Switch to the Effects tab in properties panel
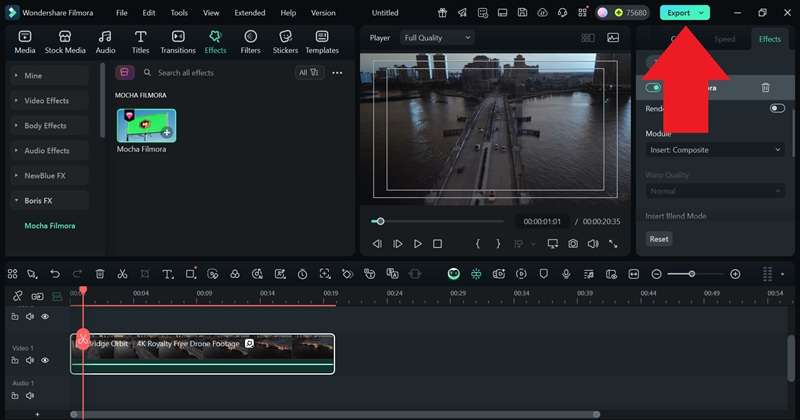The width and height of the screenshot is (800, 420). click(769, 39)
